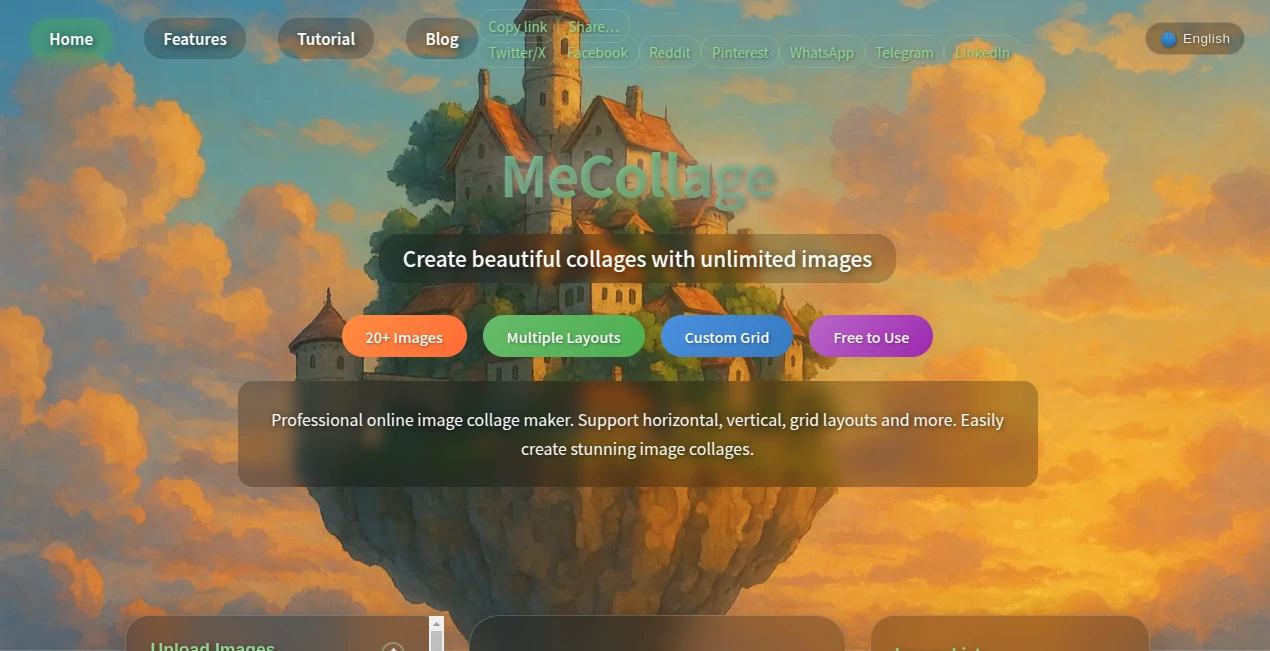Send the page via WhatsApp

(821, 52)
